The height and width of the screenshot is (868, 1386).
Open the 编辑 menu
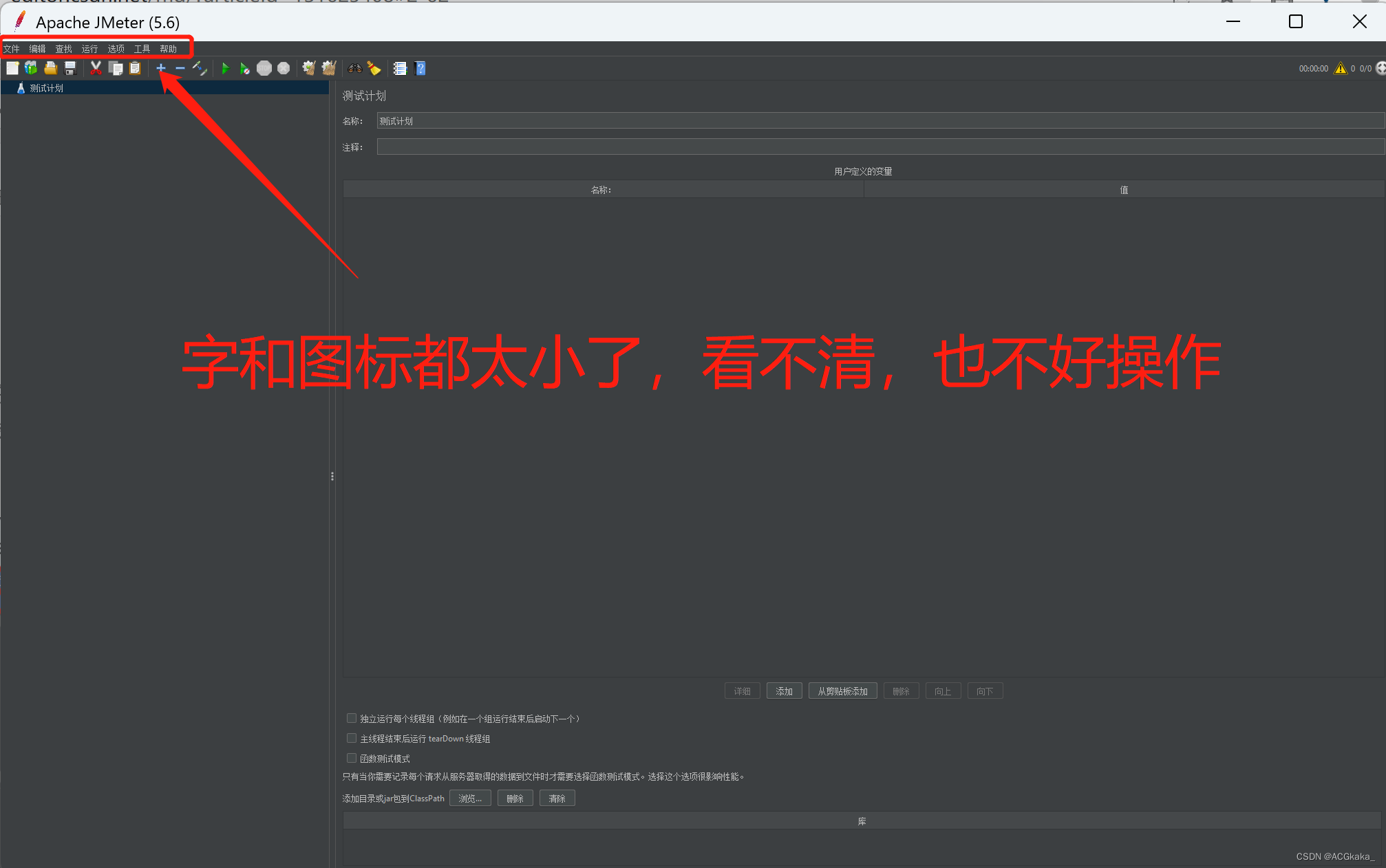pyautogui.click(x=38, y=49)
